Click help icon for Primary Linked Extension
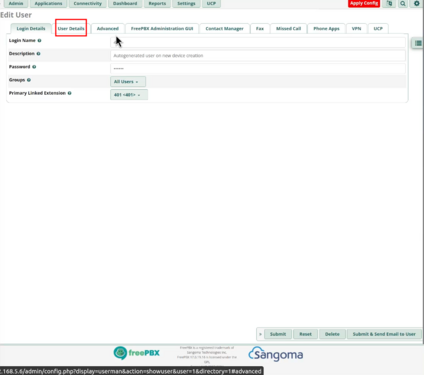Image resolution: width=424 pixels, height=375 pixels. pyautogui.click(x=69, y=93)
